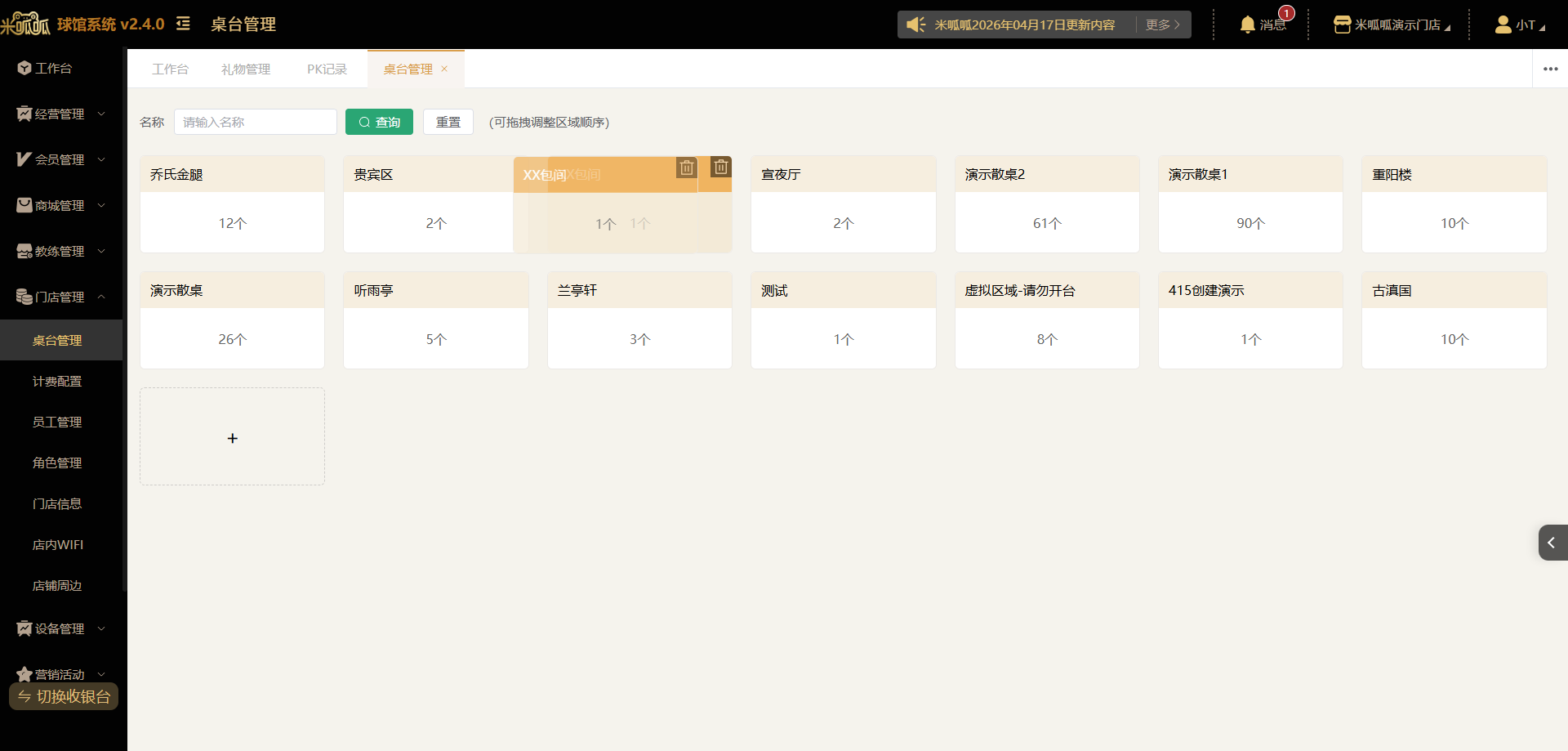Expand 会员管理 in the sidebar
This screenshot has width=1568, height=751.
pyautogui.click(x=61, y=159)
